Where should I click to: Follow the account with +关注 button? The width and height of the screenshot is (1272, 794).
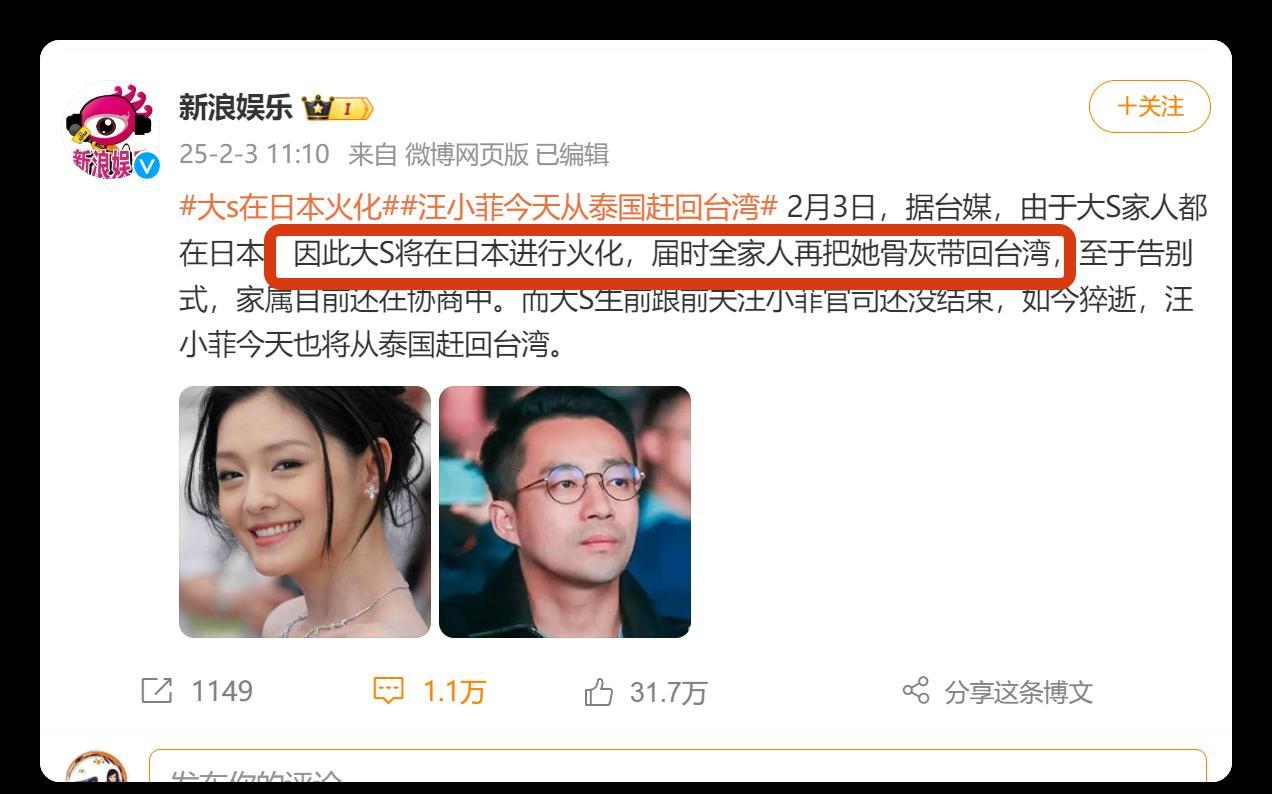(1150, 106)
